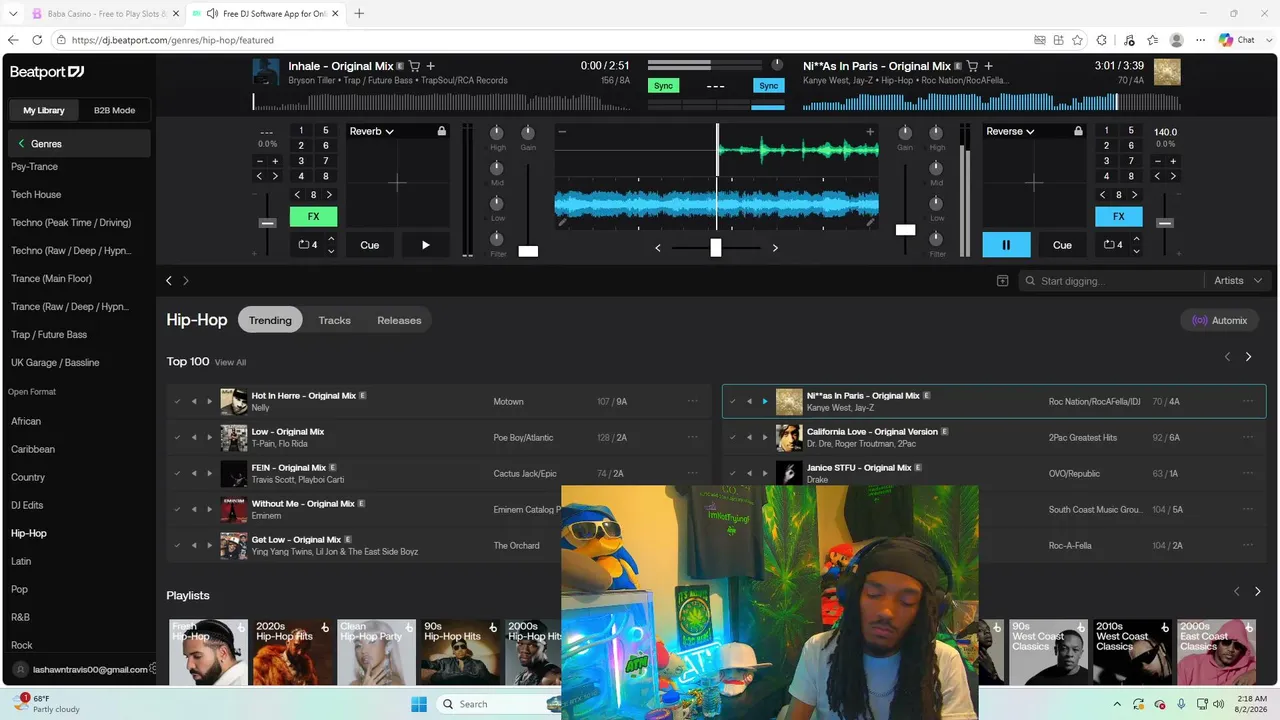This screenshot has height=720, width=1280.
Task: Open the Artists search filter dropdown
Action: pyautogui.click(x=1237, y=281)
